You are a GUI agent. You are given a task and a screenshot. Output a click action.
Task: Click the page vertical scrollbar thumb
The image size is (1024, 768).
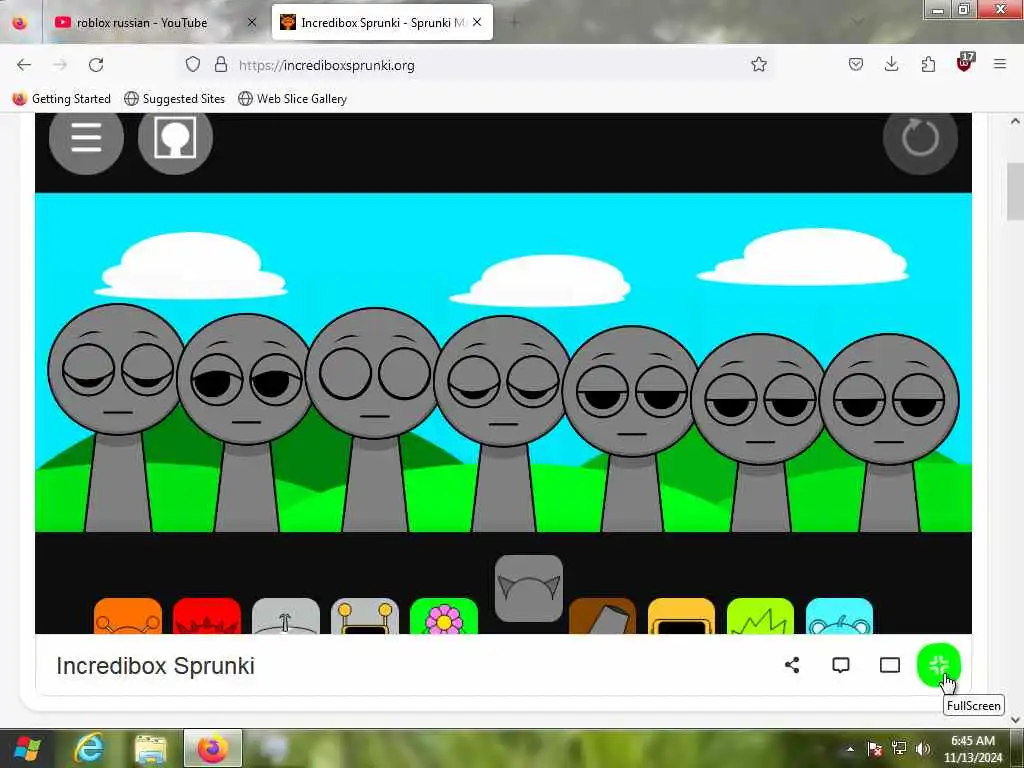point(1015,192)
